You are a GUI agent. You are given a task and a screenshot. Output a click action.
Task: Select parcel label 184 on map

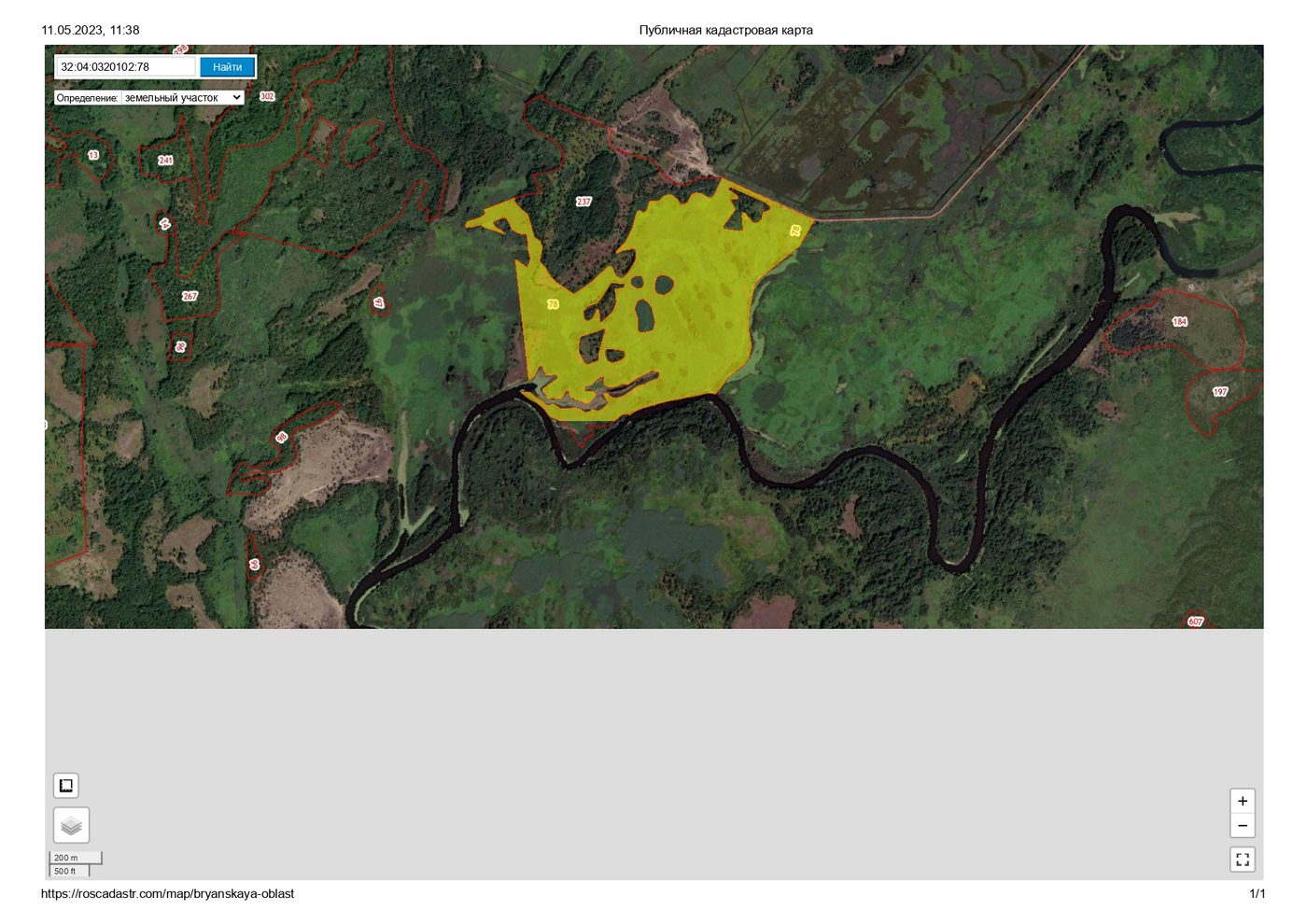click(x=1180, y=321)
